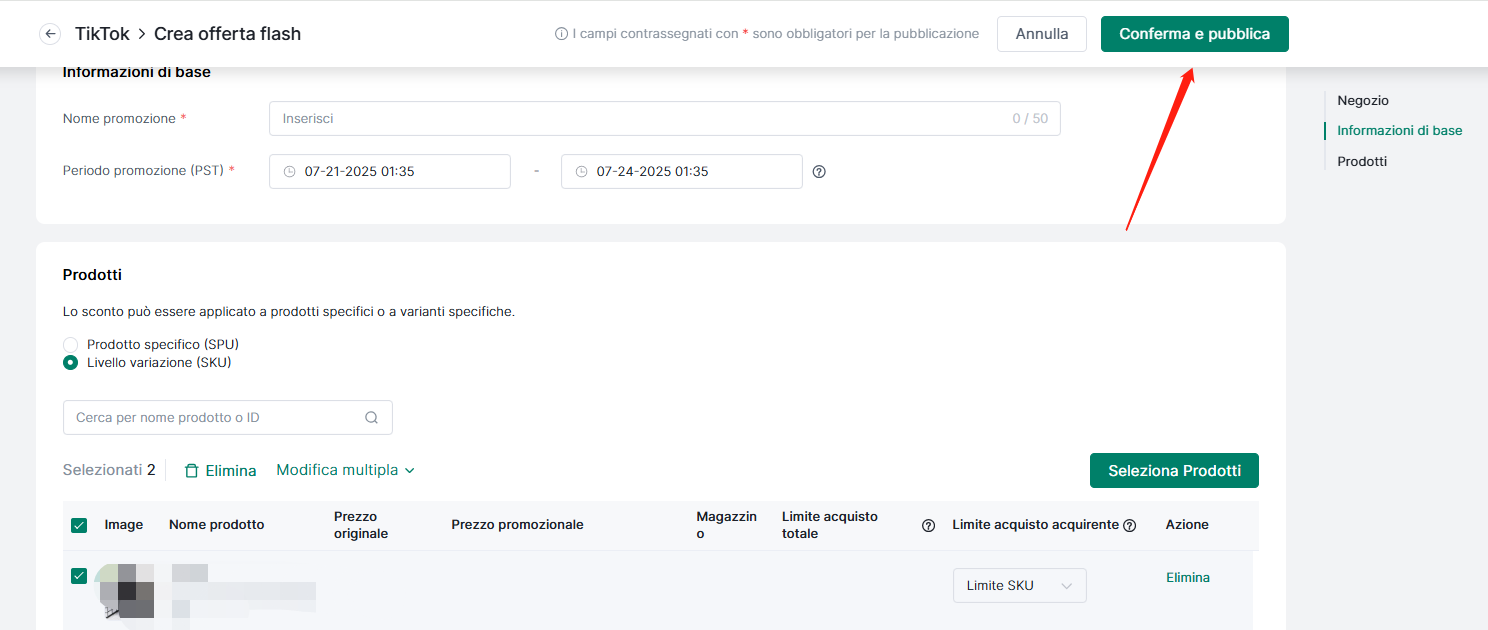Click the Magazzino column header
The height and width of the screenshot is (630, 1488).
[727, 526]
